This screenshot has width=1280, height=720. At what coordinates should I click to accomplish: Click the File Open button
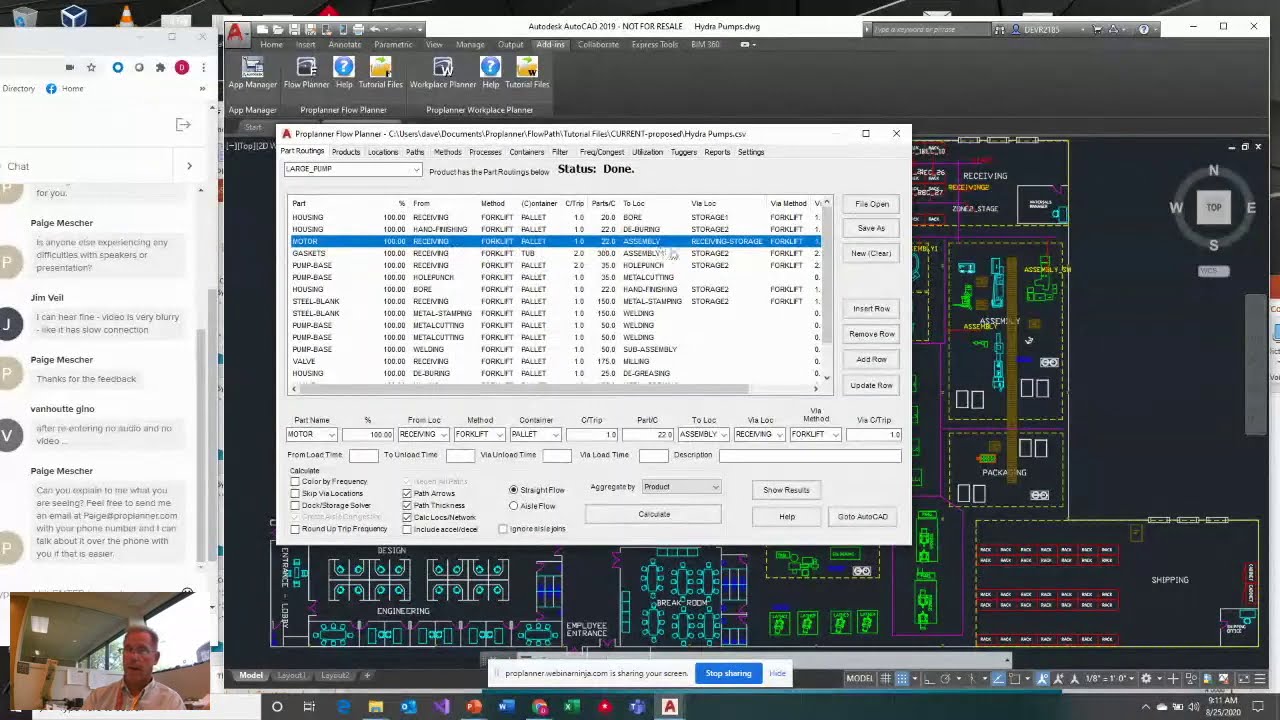pos(871,204)
